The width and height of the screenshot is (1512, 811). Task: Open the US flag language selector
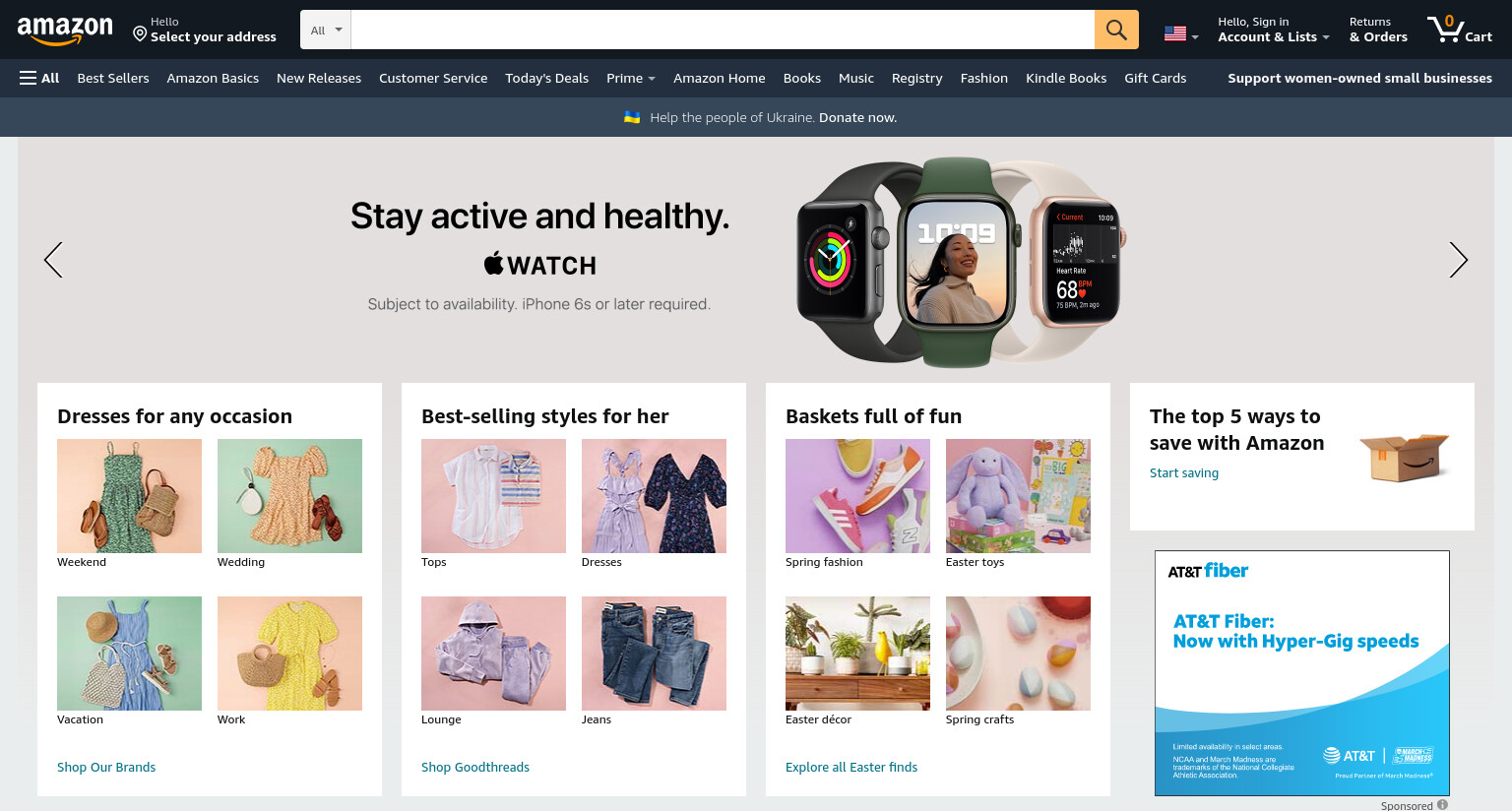coord(1180,33)
